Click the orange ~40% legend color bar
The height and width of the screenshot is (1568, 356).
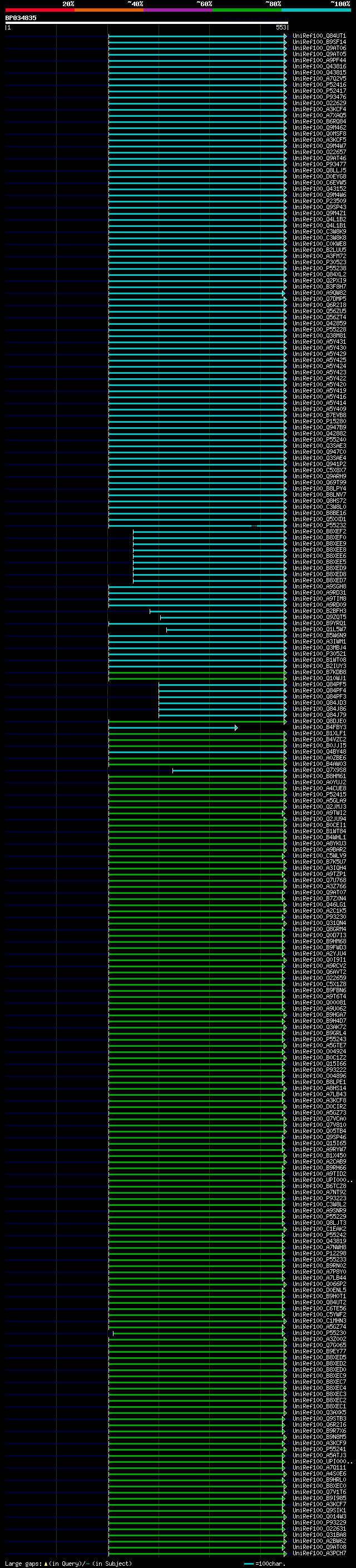pyautogui.click(x=109, y=10)
